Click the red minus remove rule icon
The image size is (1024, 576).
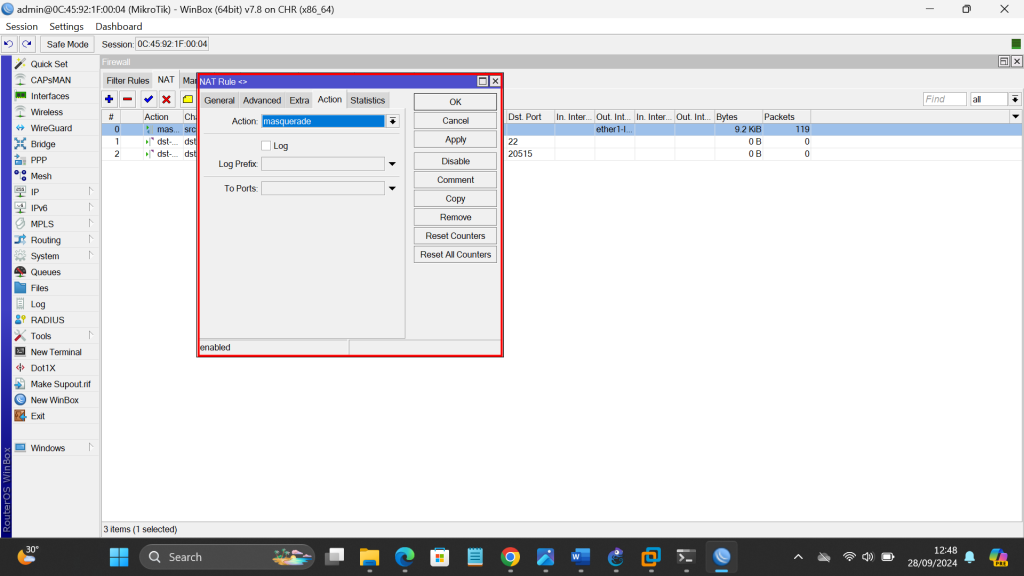coord(128,99)
